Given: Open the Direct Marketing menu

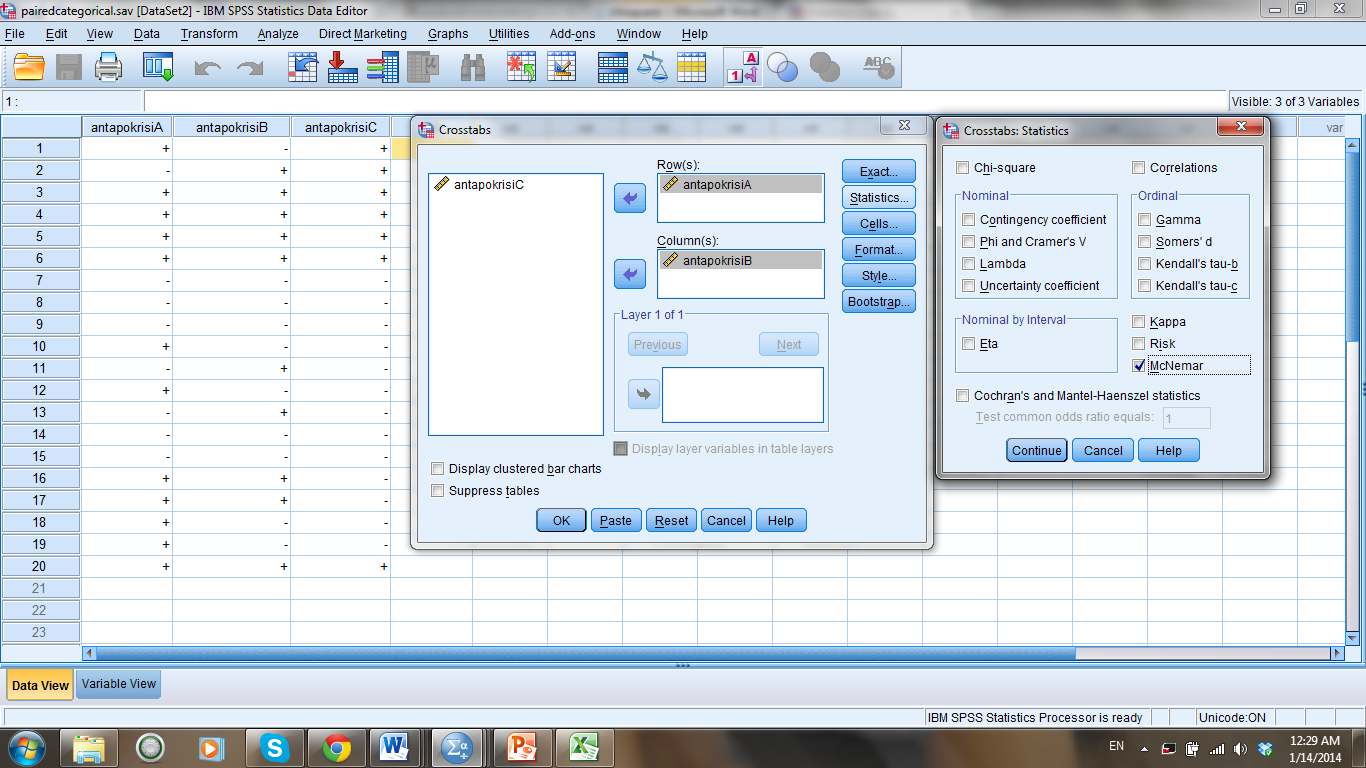Looking at the screenshot, I should tap(363, 34).
